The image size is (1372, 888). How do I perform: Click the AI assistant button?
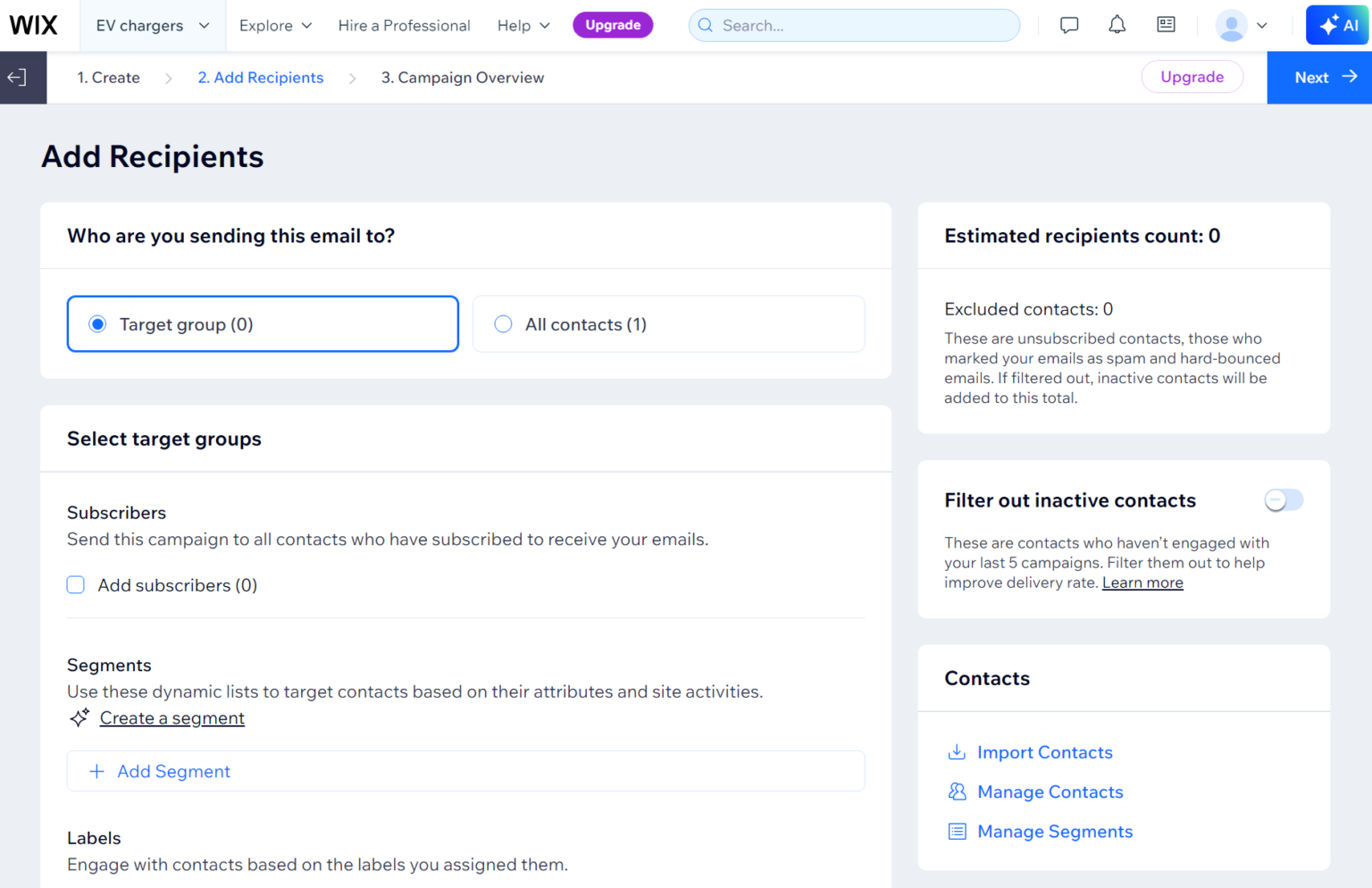pyautogui.click(x=1336, y=24)
